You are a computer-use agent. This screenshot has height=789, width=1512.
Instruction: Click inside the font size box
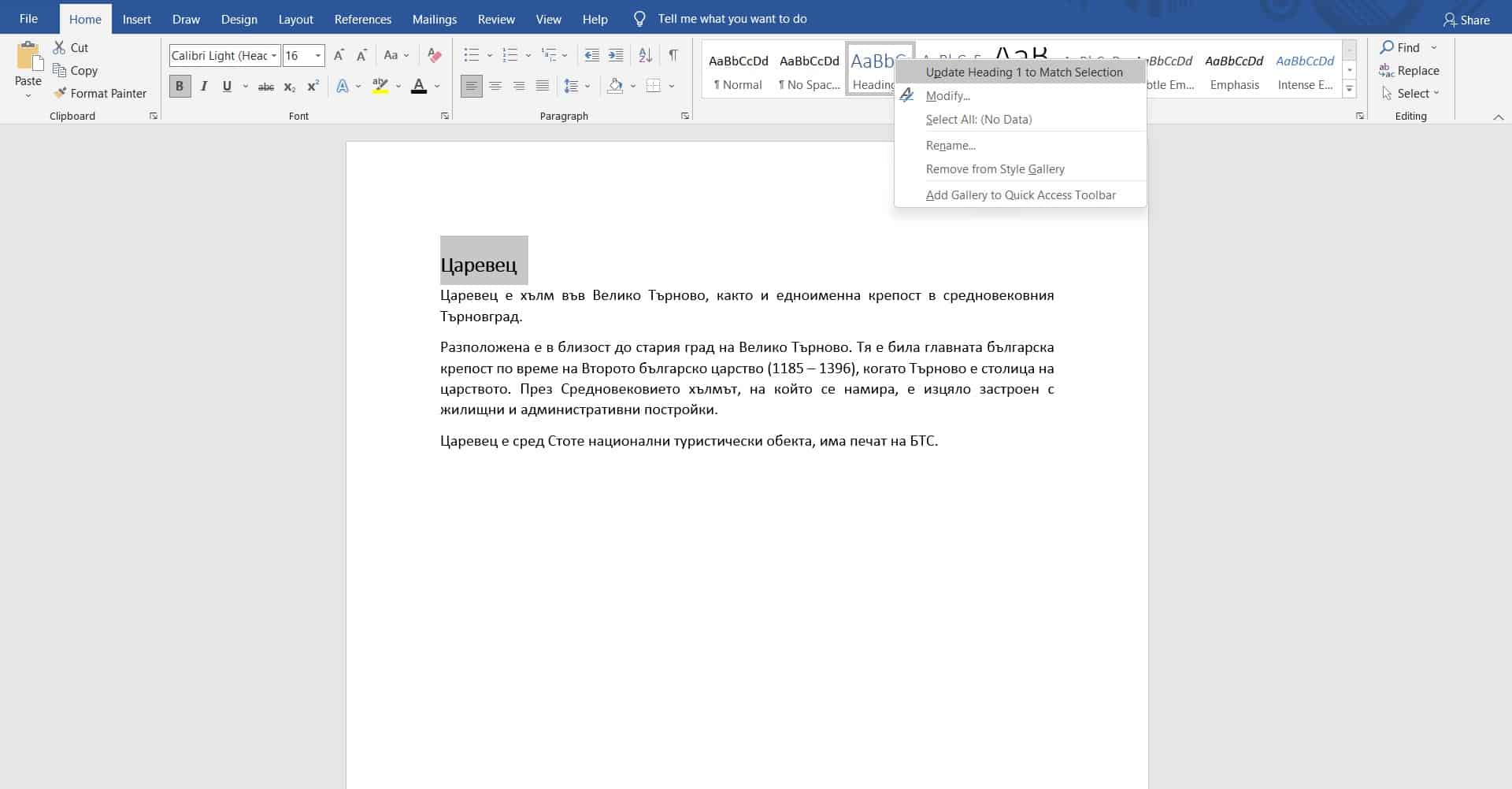pyautogui.click(x=299, y=55)
